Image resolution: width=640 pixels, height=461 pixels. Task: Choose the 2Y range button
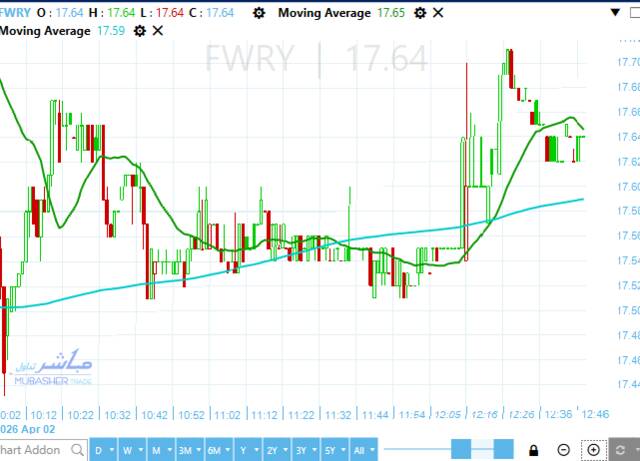(274, 450)
